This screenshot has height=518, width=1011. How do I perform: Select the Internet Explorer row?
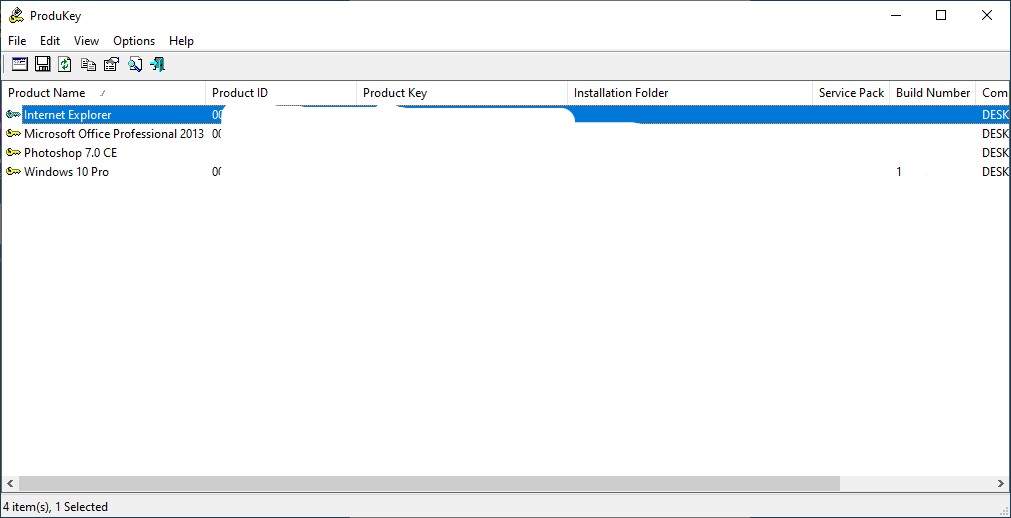click(506, 115)
